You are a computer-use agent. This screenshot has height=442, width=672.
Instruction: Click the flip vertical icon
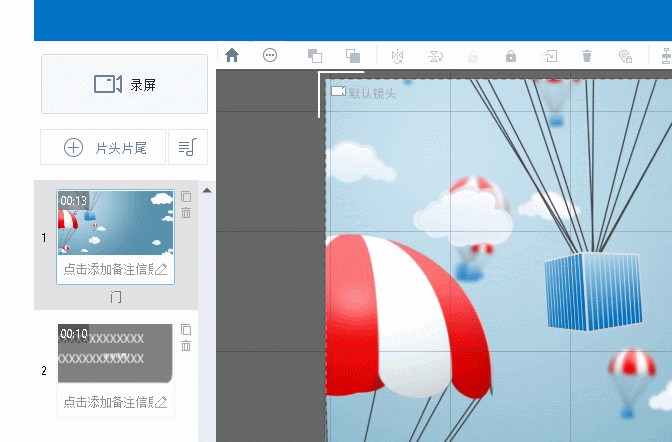tap(435, 56)
